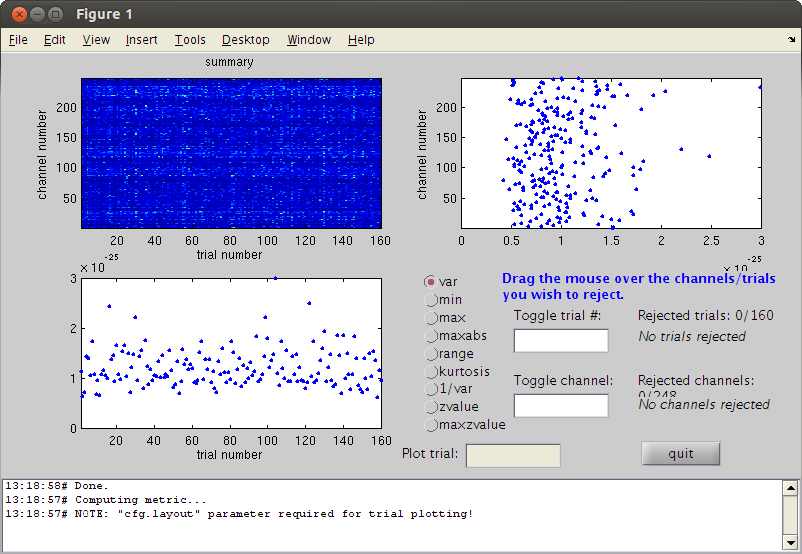Click the Toggle trial # input field

561,341
